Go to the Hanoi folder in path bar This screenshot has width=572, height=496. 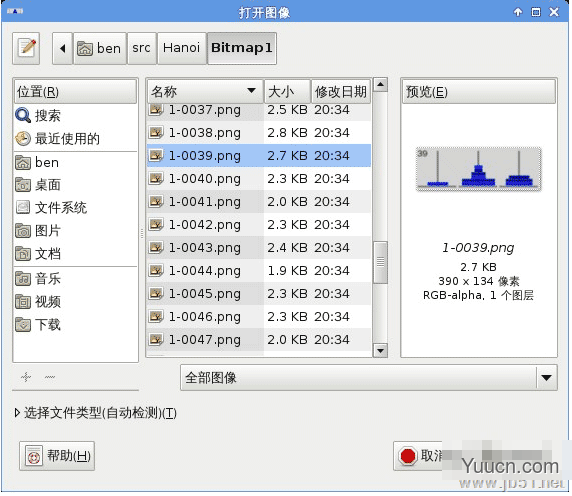(x=182, y=49)
